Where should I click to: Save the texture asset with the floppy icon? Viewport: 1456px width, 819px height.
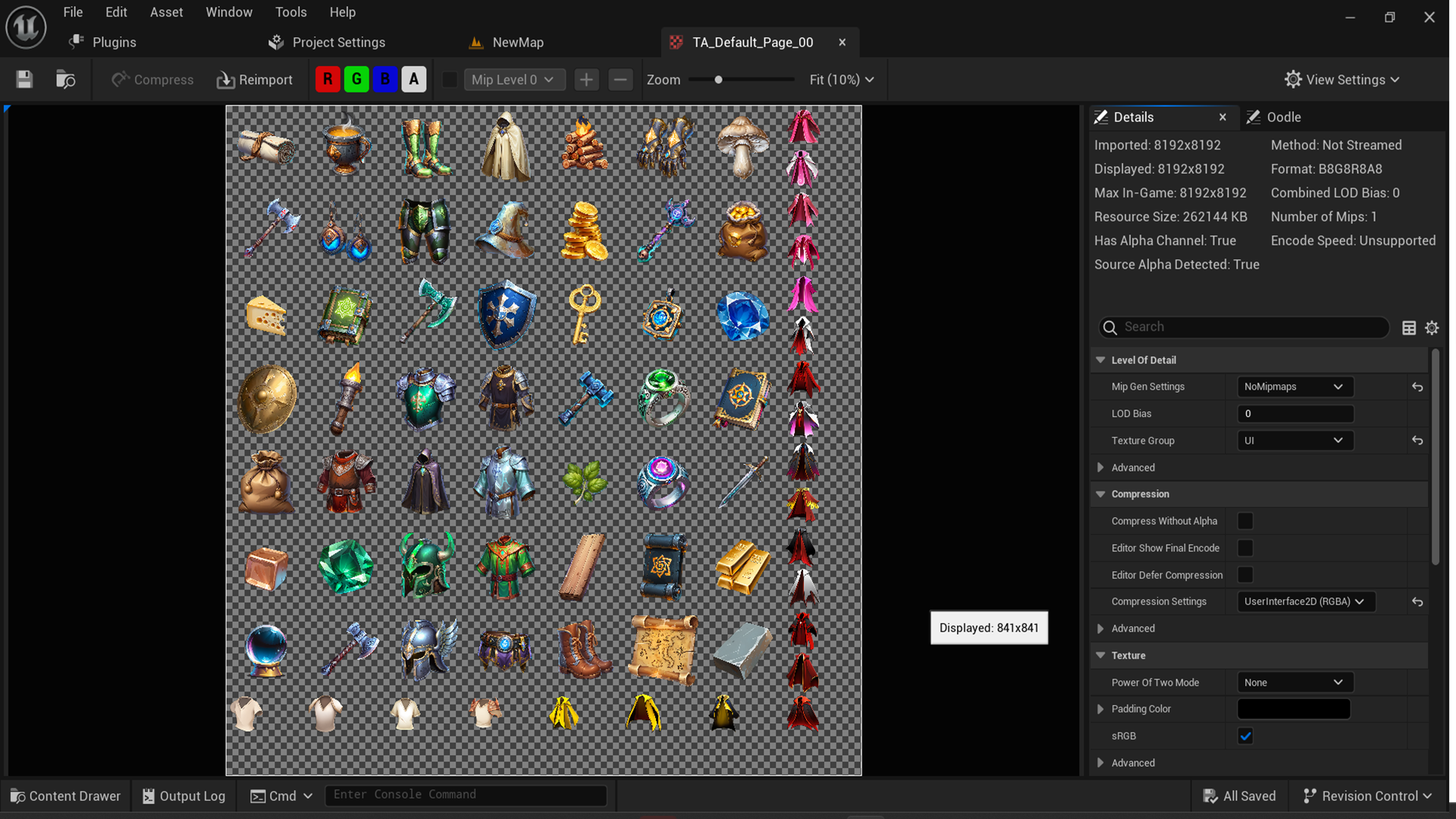pyautogui.click(x=24, y=80)
